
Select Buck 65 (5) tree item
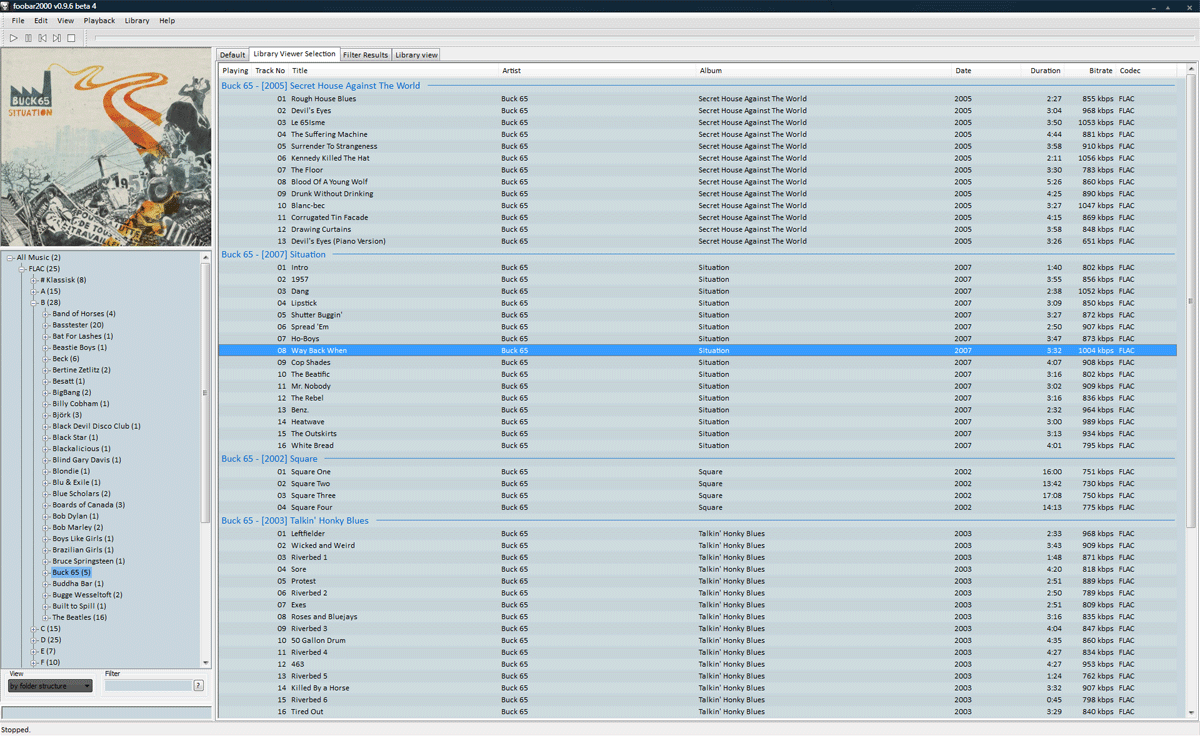pos(72,572)
